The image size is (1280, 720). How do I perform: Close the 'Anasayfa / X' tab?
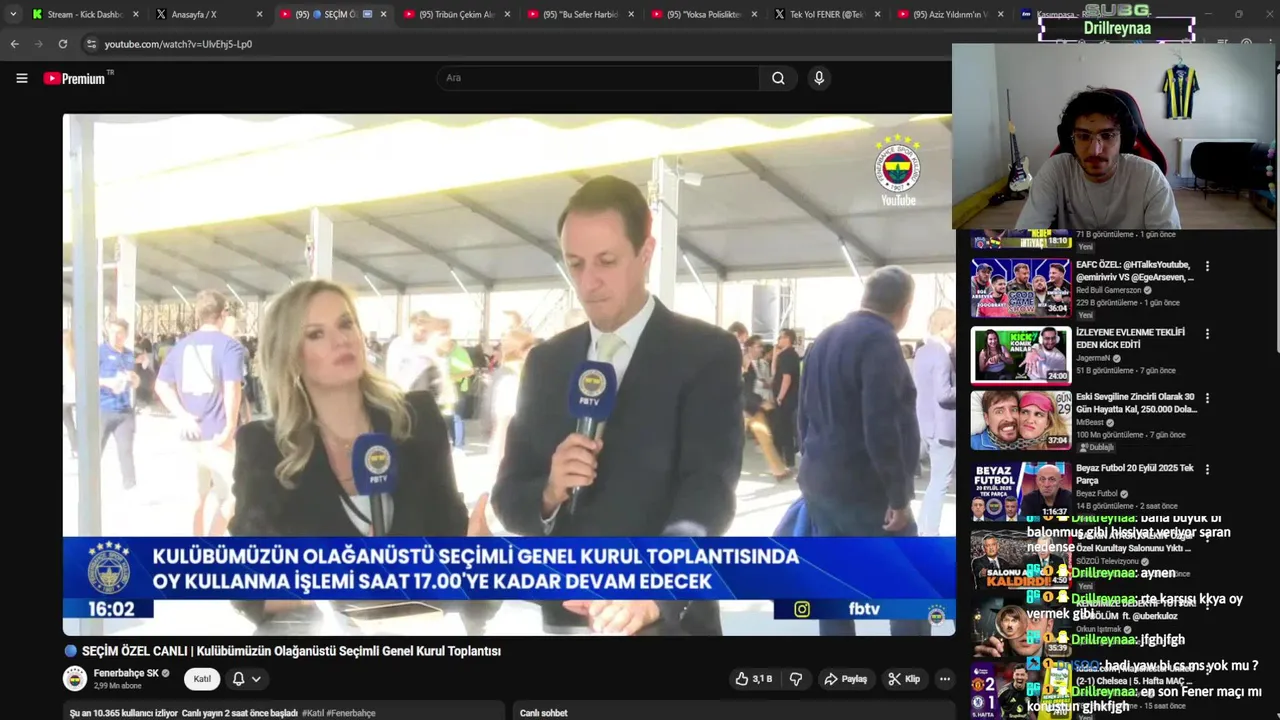260,14
